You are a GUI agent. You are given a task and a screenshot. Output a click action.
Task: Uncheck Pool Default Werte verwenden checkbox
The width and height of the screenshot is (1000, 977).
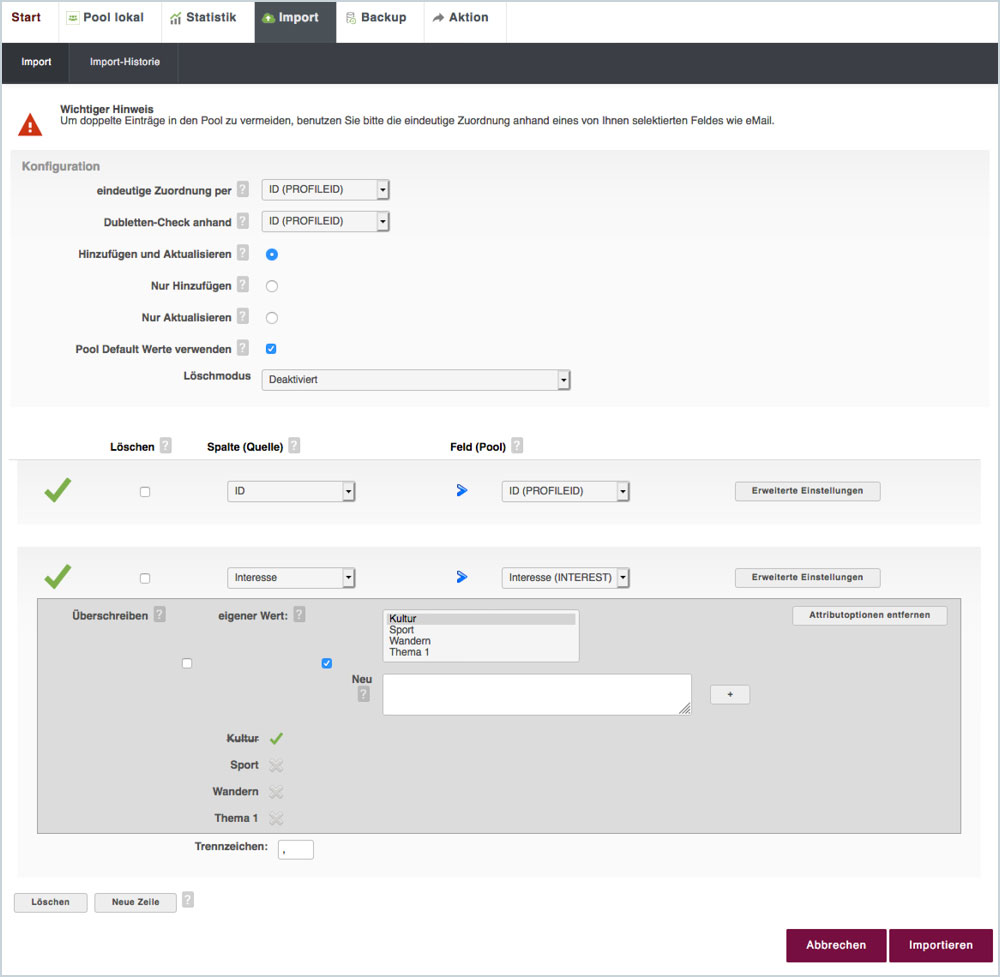click(271, 349)
